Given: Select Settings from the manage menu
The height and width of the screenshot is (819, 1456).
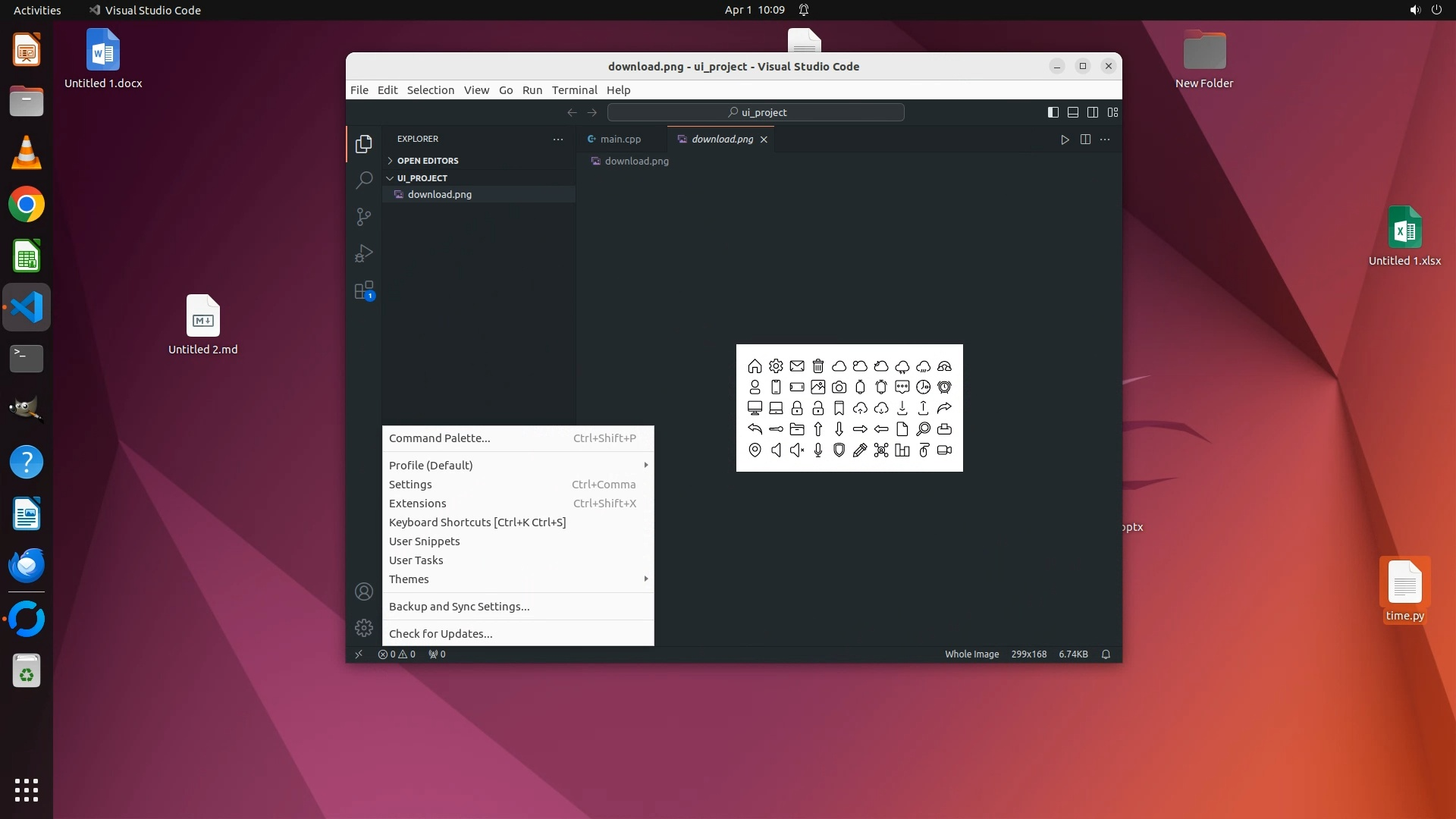Looking at the screenshot, I should coord(410,485).
